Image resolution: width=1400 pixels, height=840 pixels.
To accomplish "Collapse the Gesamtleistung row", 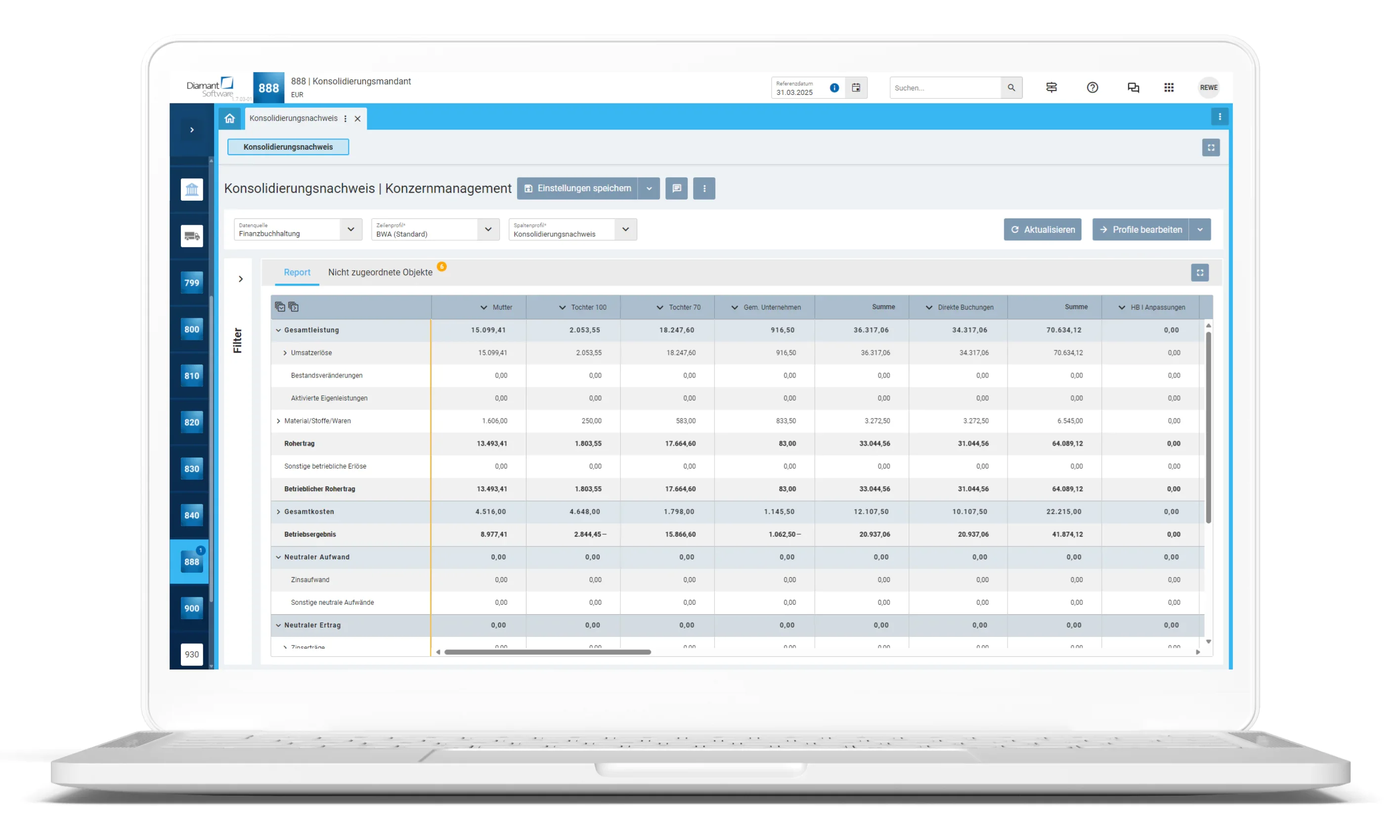I will tap(278, 330).
